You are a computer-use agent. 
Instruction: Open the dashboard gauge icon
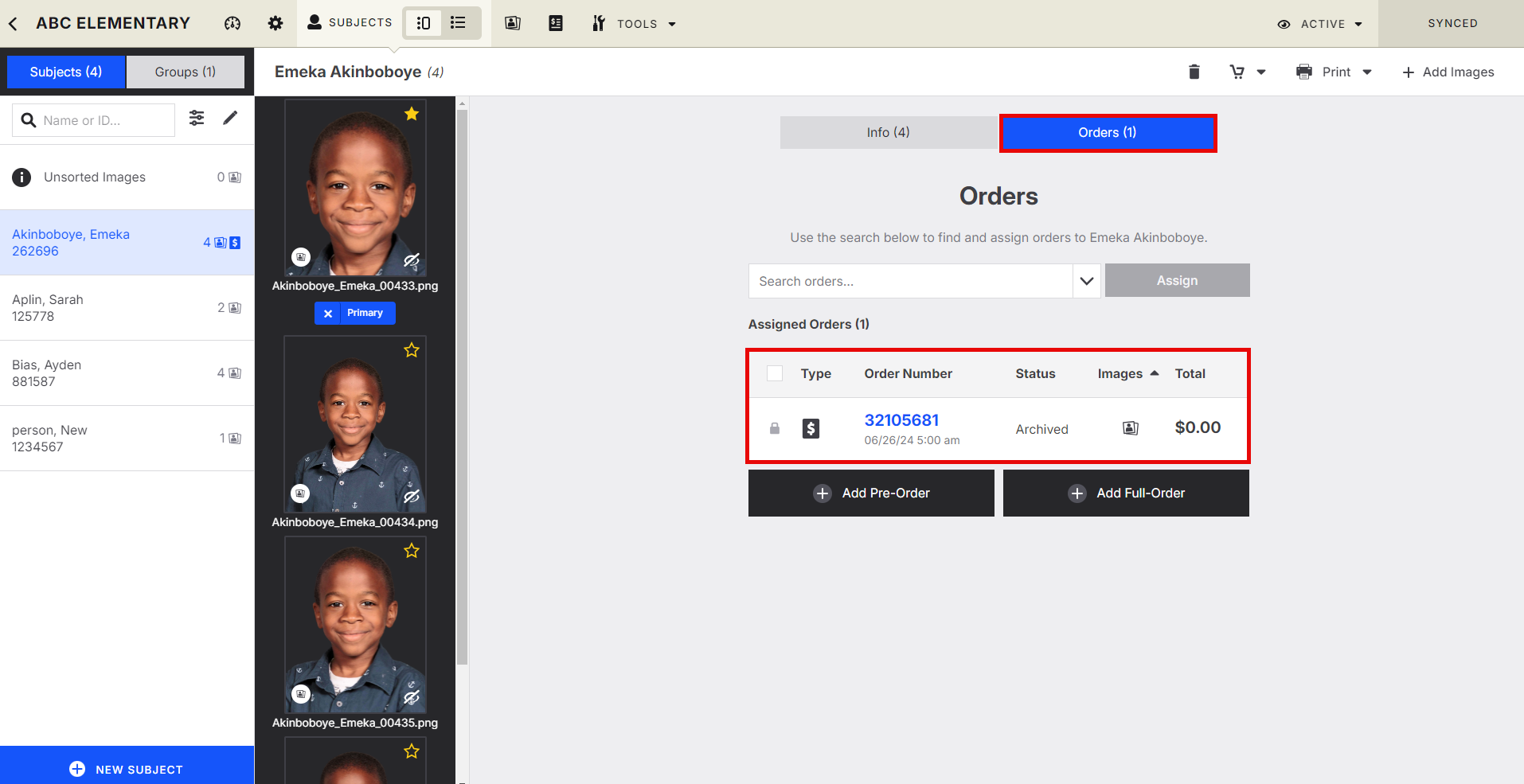pos(233,23)
